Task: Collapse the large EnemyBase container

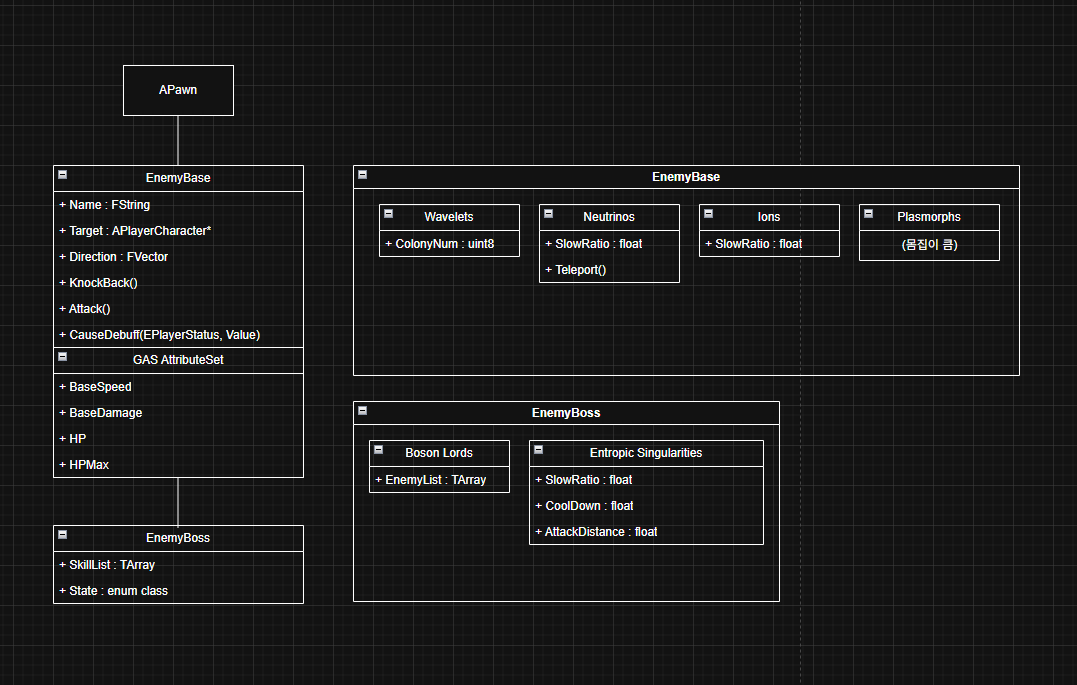Action: coord(363,175)
